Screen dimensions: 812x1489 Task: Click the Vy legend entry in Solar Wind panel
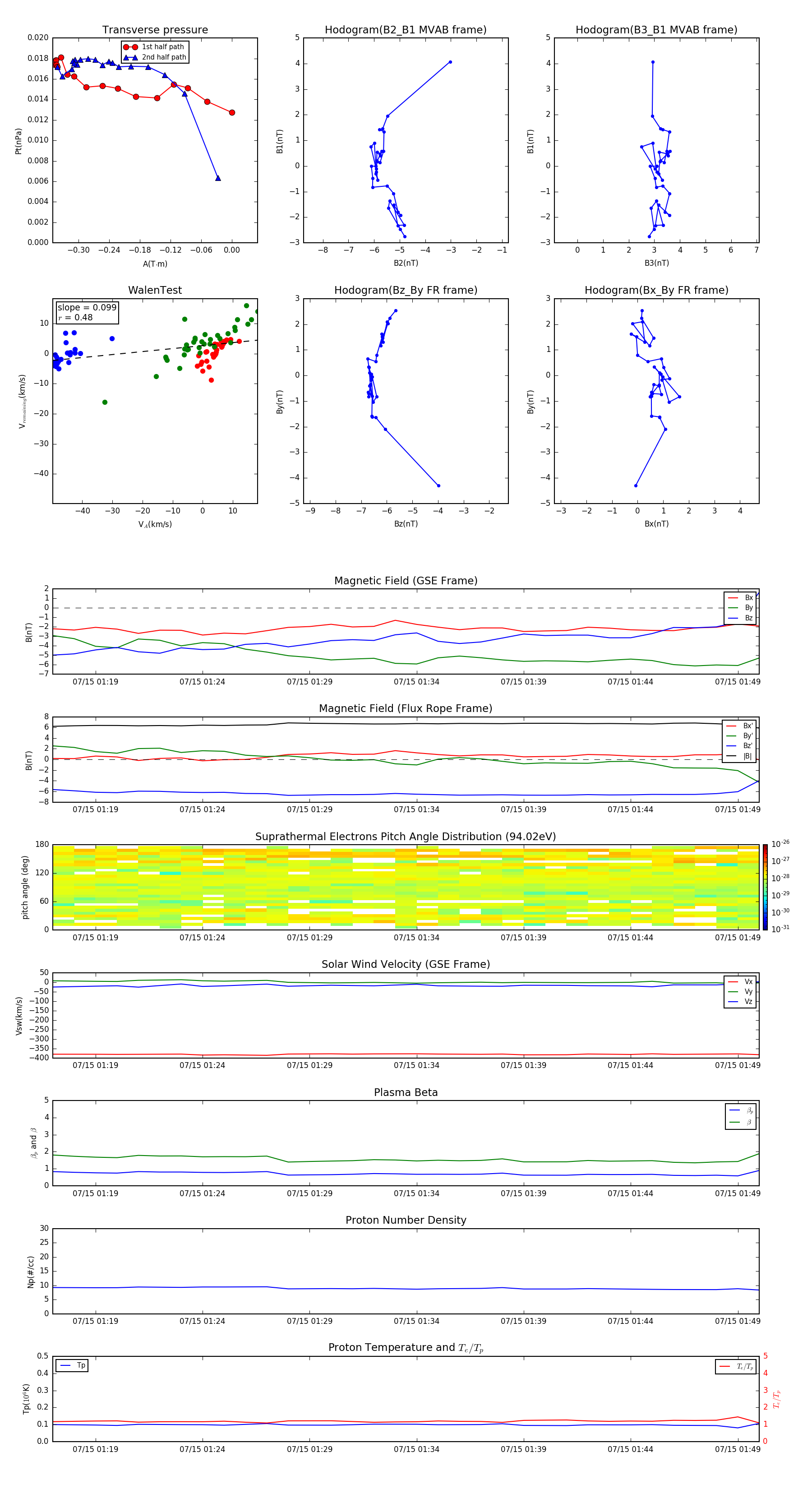(x=740, y=992)
